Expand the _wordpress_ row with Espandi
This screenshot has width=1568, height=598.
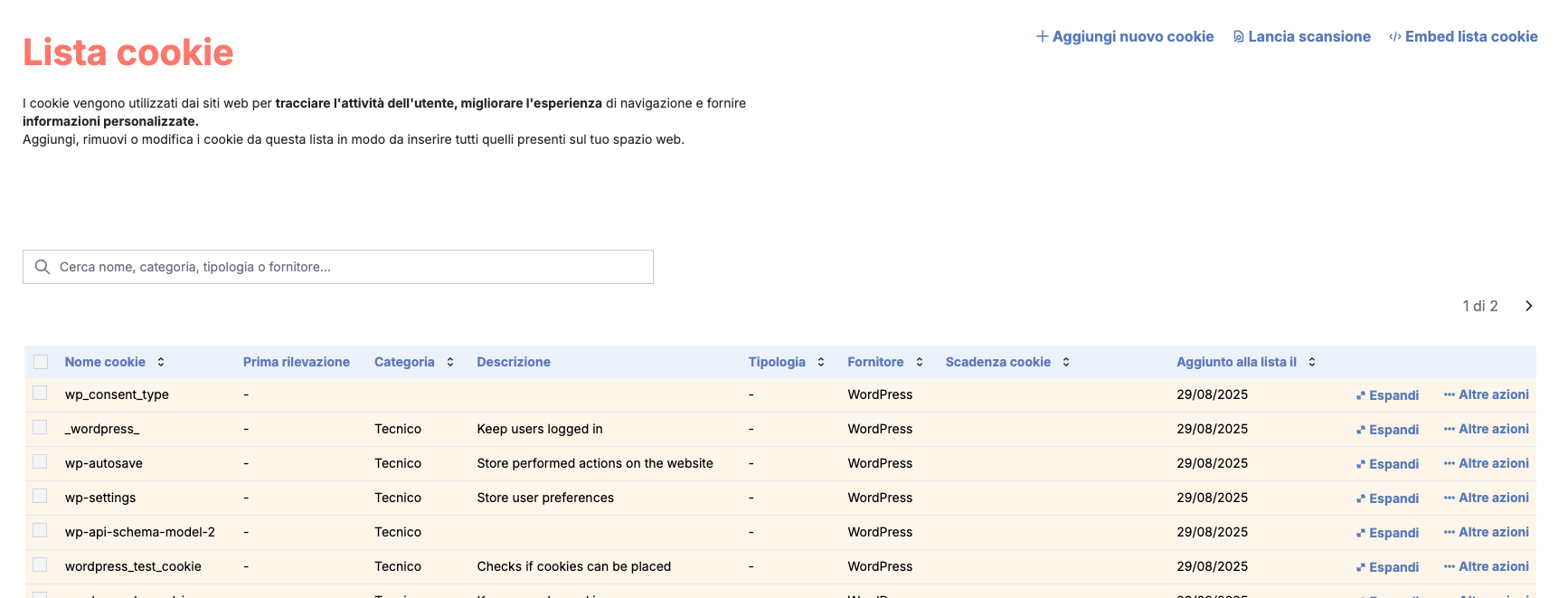pos(1387,430)
